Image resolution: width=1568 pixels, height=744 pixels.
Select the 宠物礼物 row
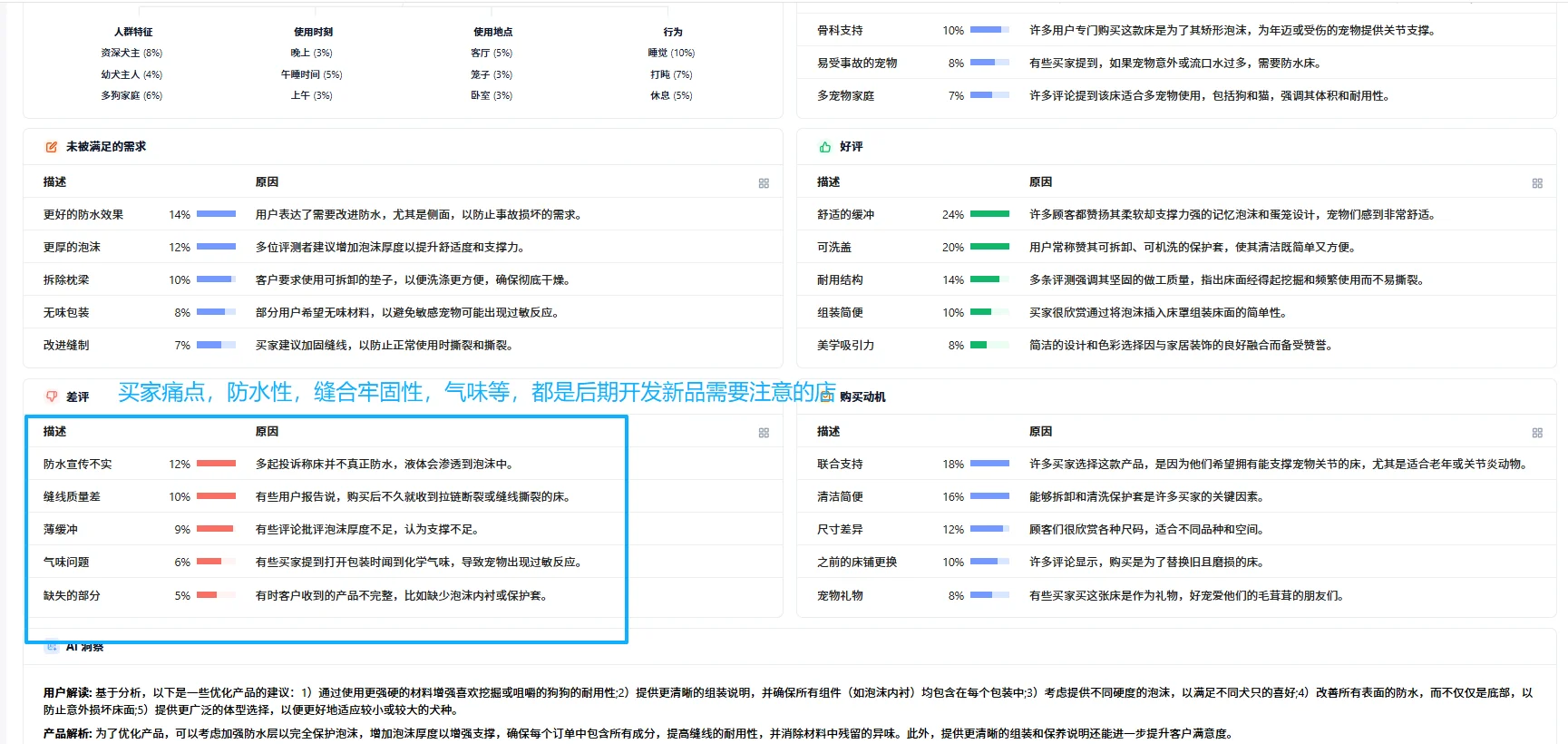coord(1176,595)
